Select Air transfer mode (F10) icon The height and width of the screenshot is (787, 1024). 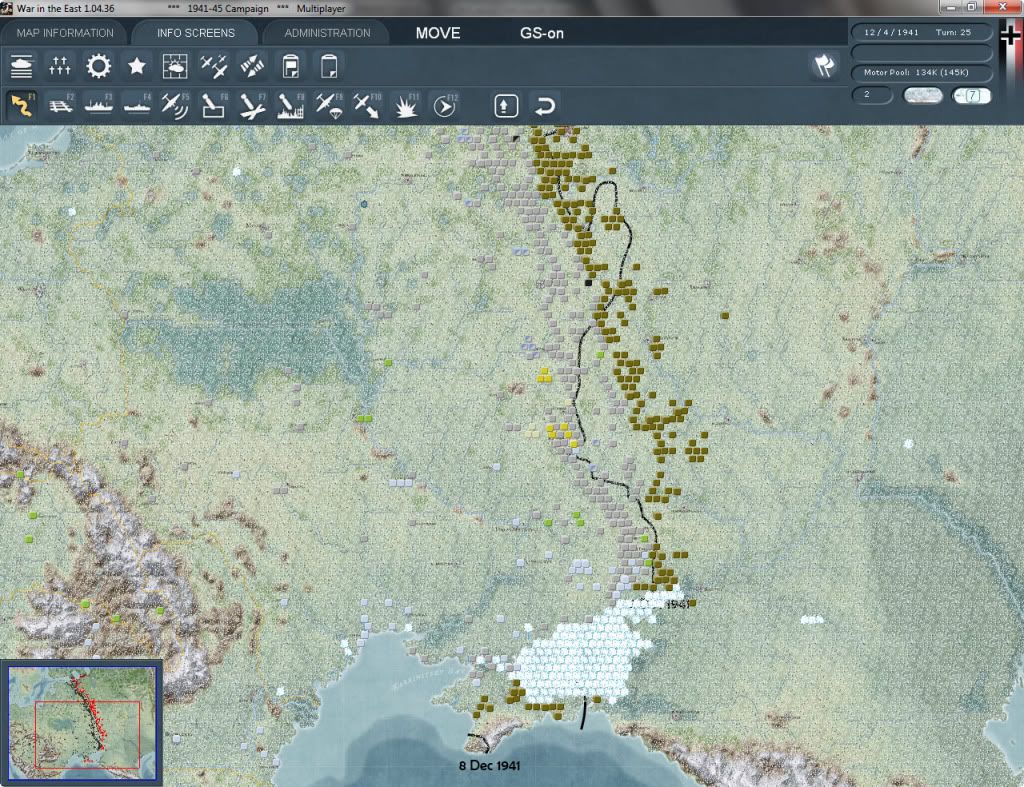click(367, 105)
